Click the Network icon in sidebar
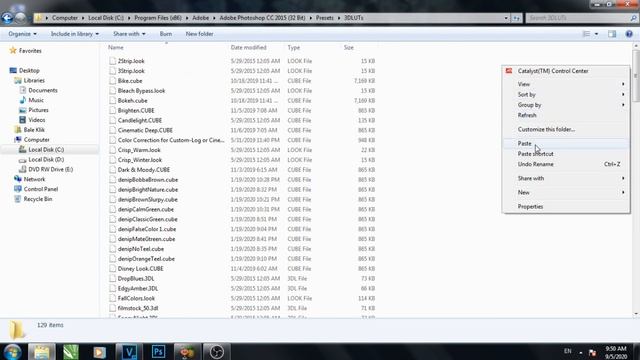This screenshot has width=640, height=360. (x=18, y=179)
